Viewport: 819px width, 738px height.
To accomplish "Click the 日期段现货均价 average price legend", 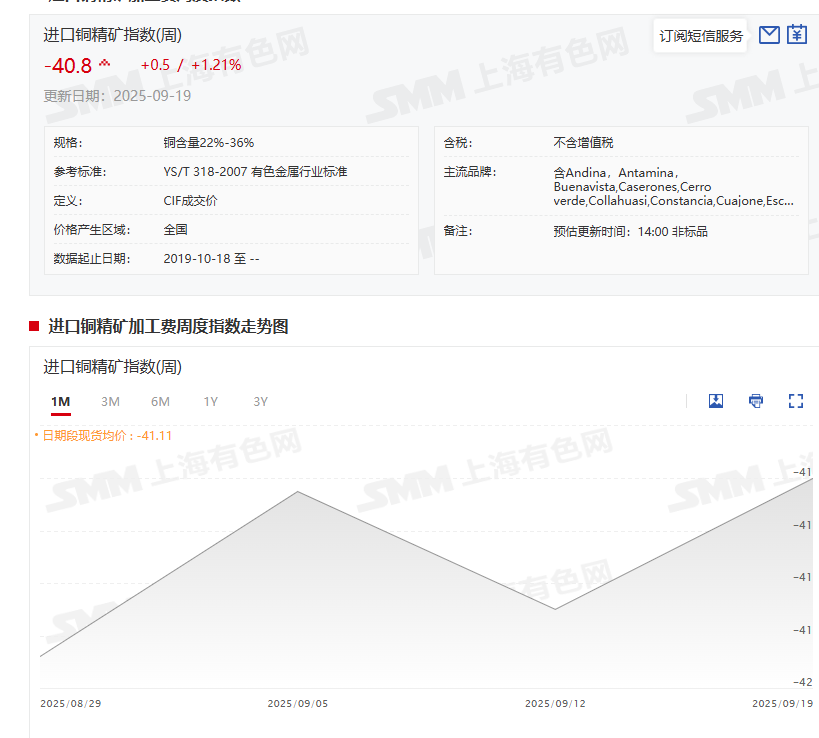I will tap(106, 435).
